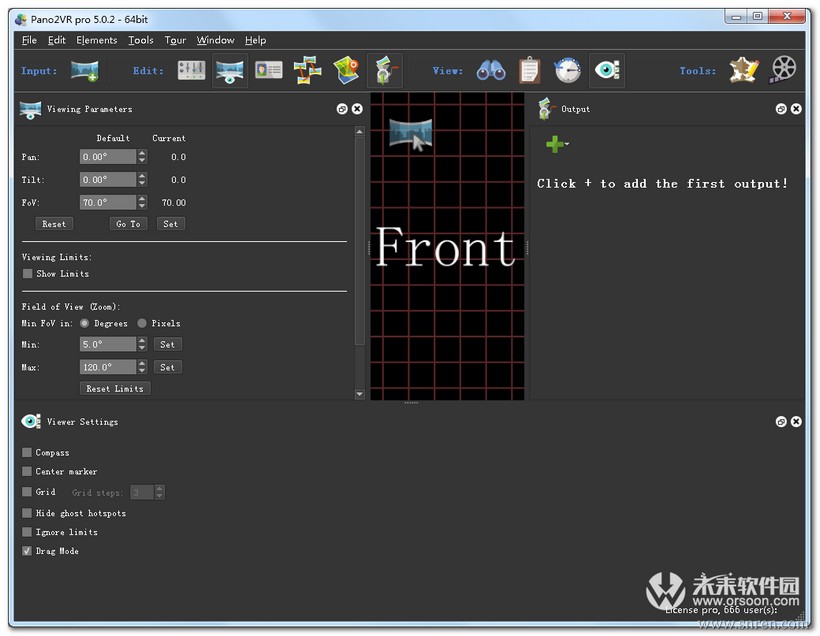Screen dimensions: 820x636
Task: Click the Input add panorama icon
Action: pos(85,71)
